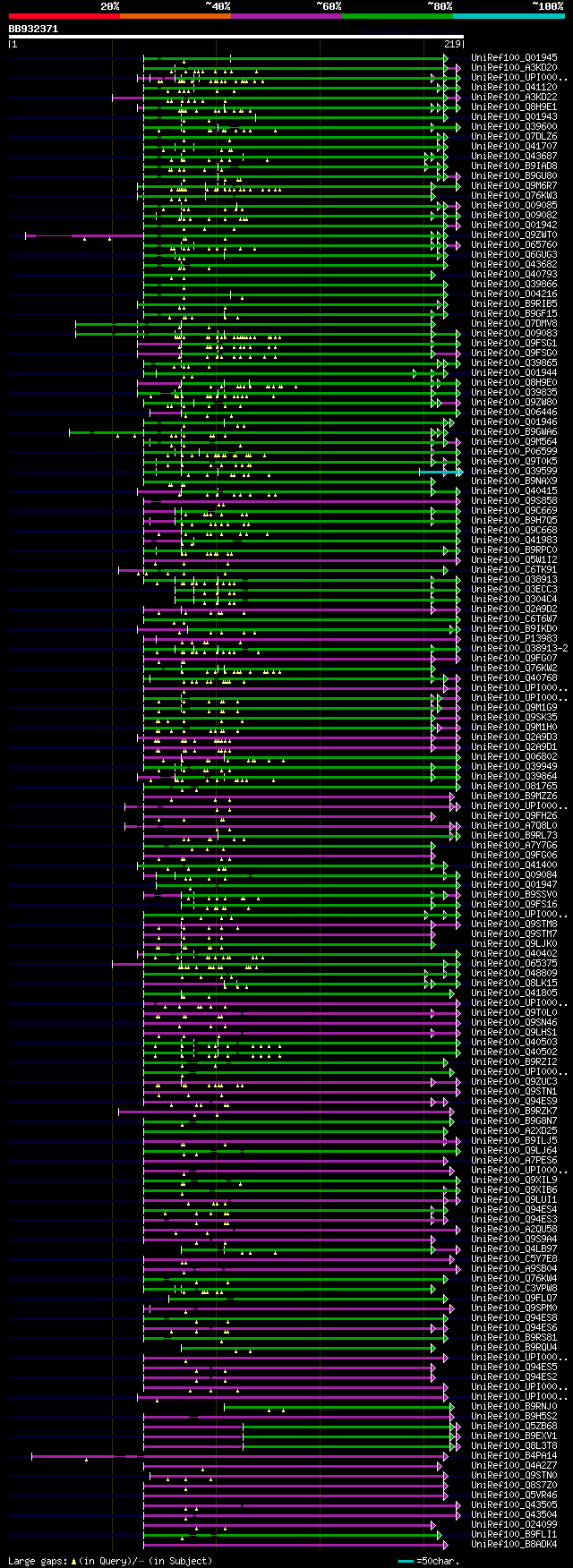This screenshot has height=1568, width=573.
Task: Select the UniRef100_C3VPW8 row label
Action: (514, 1289)
